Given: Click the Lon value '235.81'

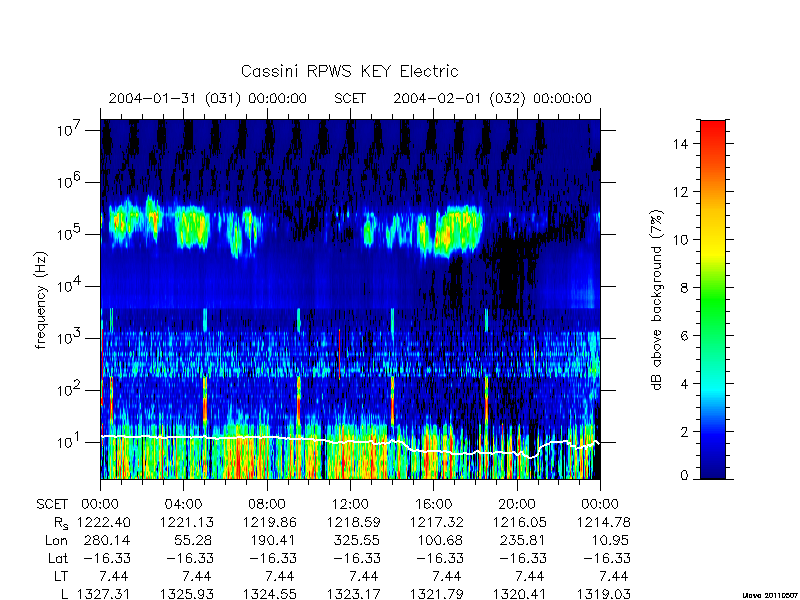Looking at the screenshot, I should 523,540.
